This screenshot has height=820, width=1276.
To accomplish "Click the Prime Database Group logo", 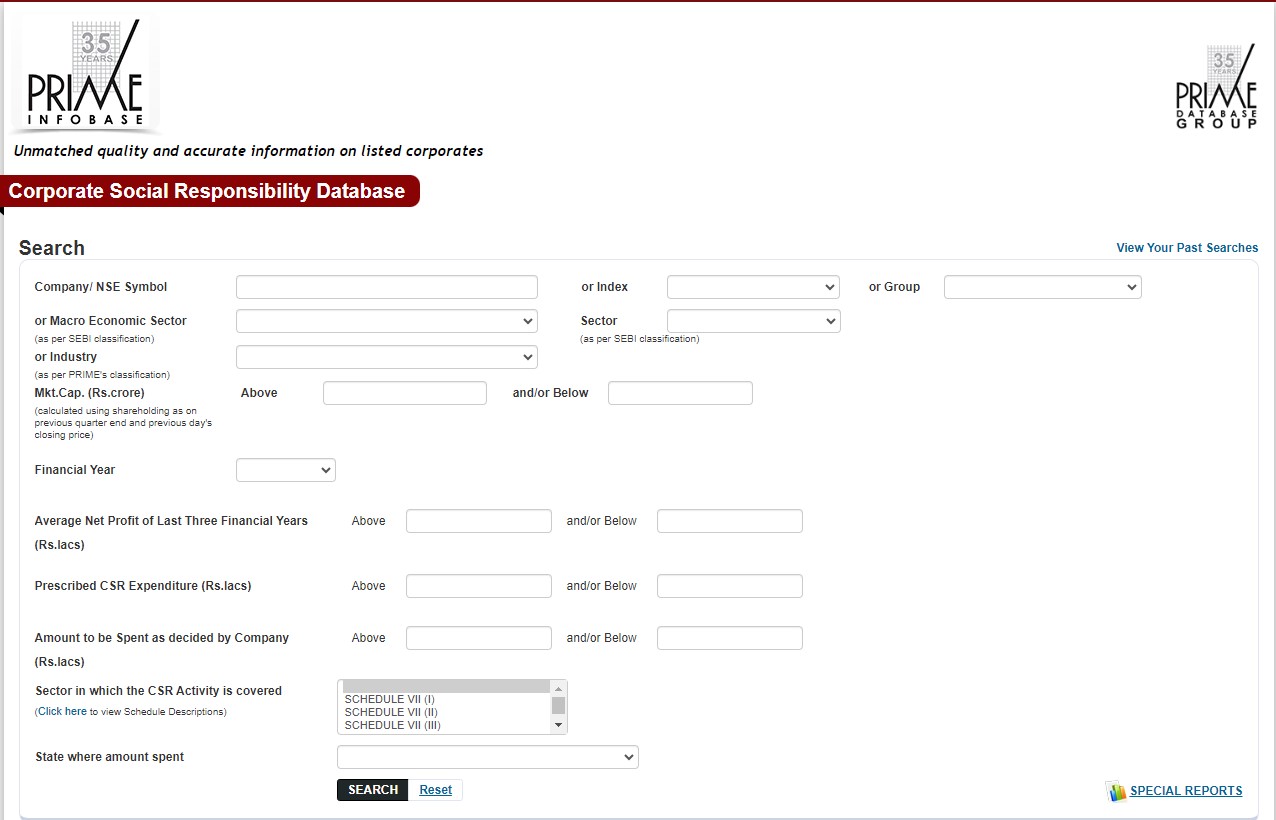I will (1216, 88).
